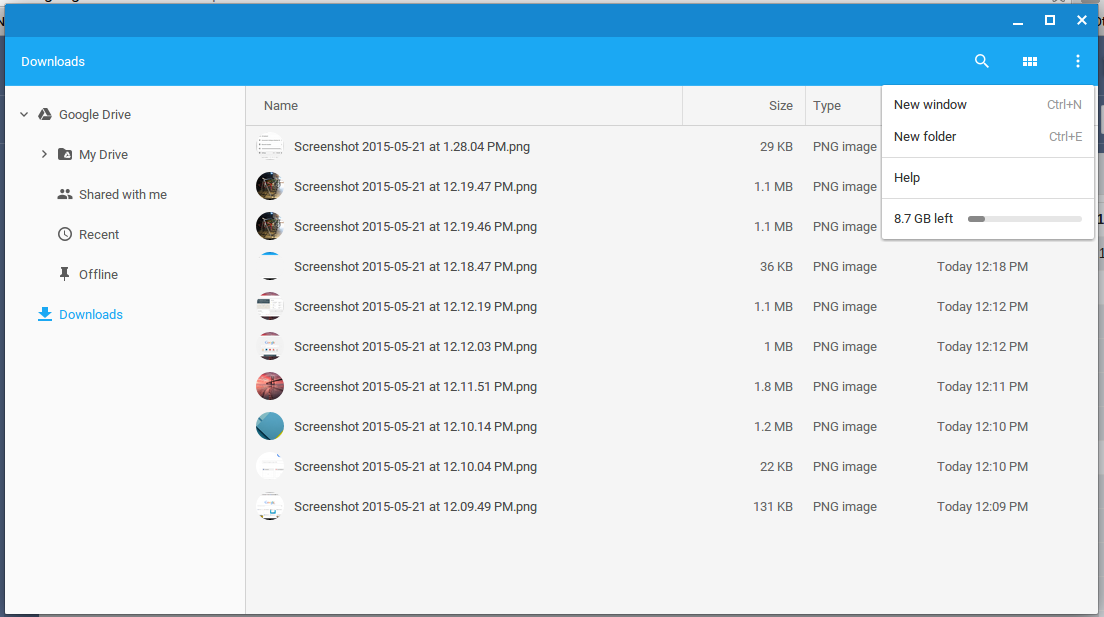Click the Google Drive logo icon
This screenshot has height=617, width=1104.
pos(44,114)
